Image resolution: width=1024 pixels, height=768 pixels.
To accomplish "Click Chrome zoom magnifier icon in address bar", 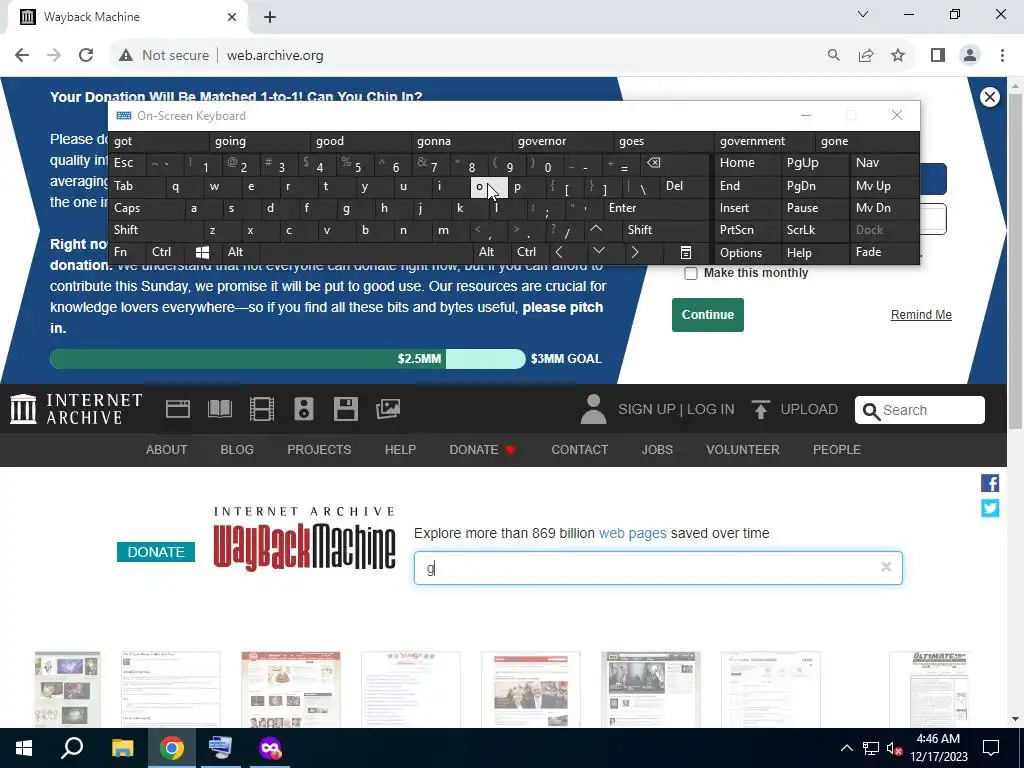I will point(833,56).
